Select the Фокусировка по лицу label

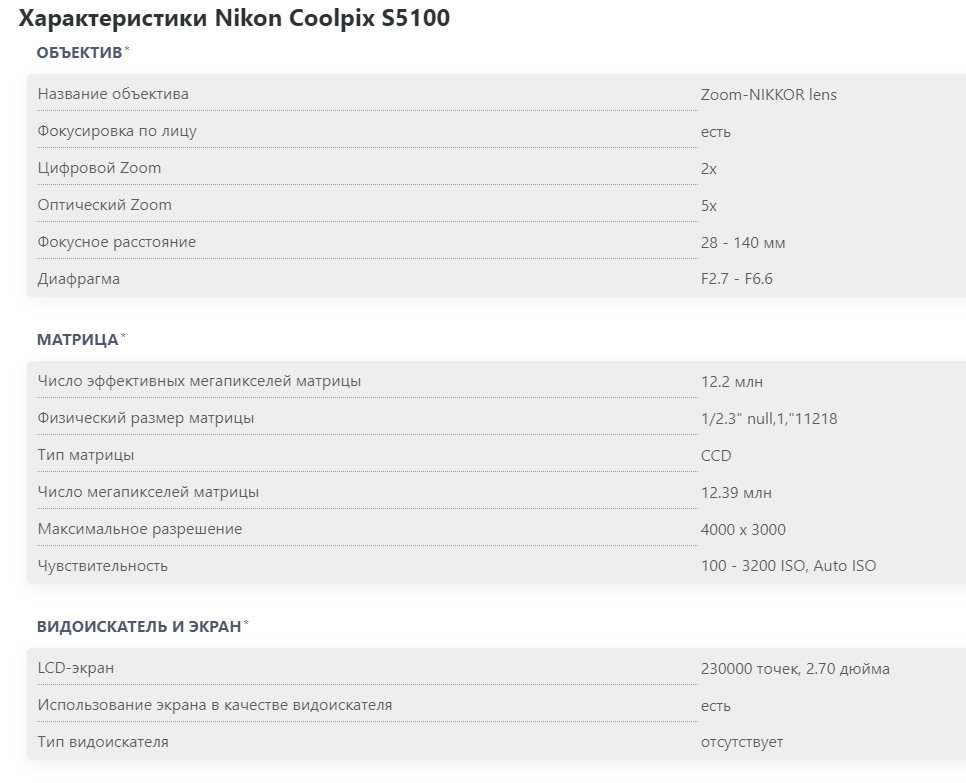click(x=117, y=131)
